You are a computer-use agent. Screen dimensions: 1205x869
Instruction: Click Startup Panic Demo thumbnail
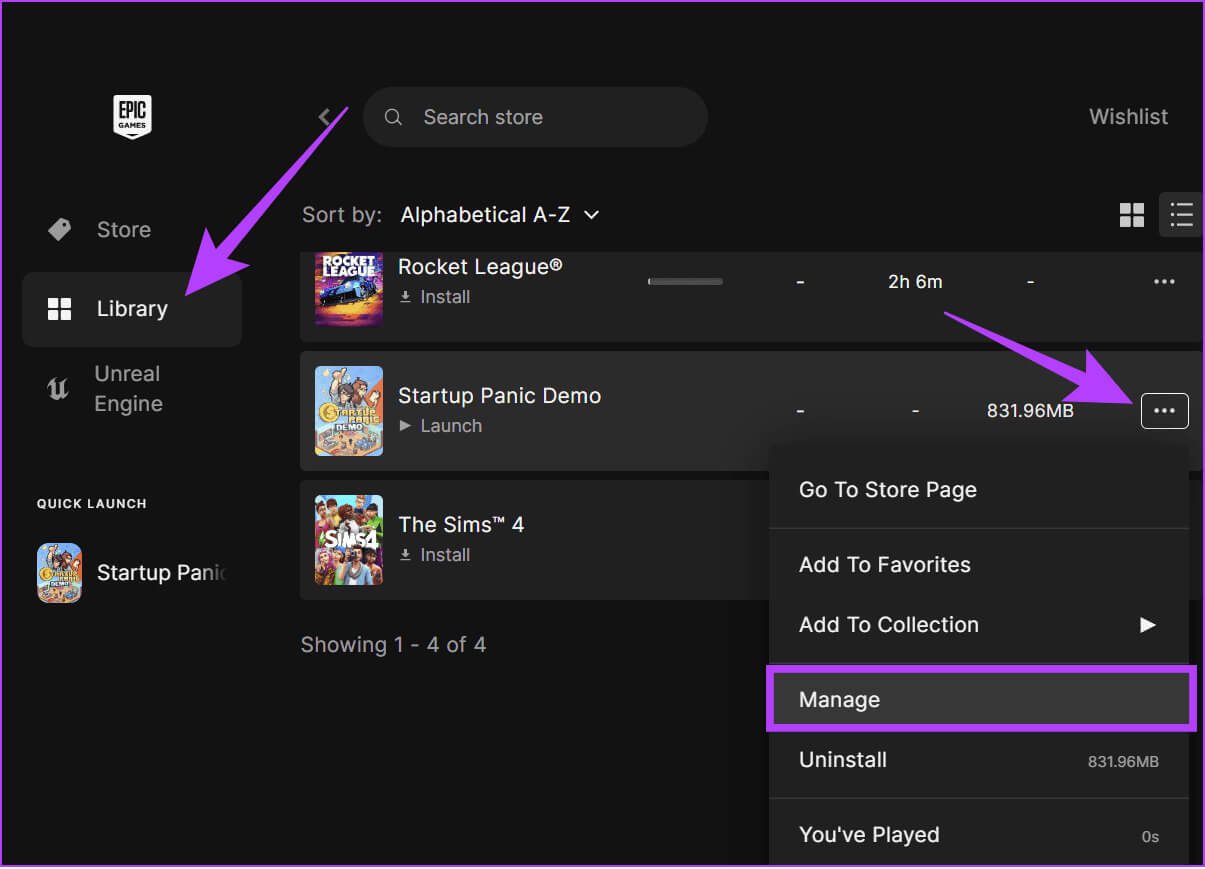(x=349, y=411)
